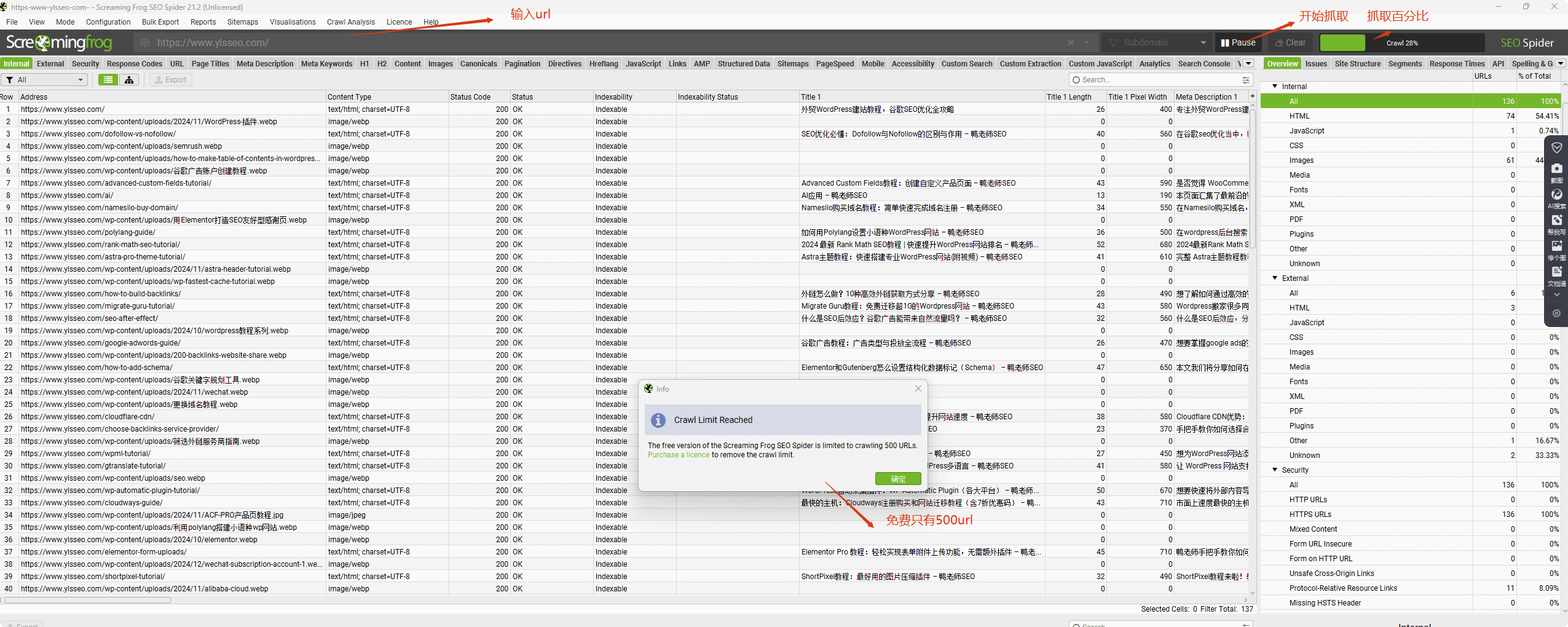Switch to the Structured Data tab
This screenshot has width=1568, height=627.
[744, 63]
